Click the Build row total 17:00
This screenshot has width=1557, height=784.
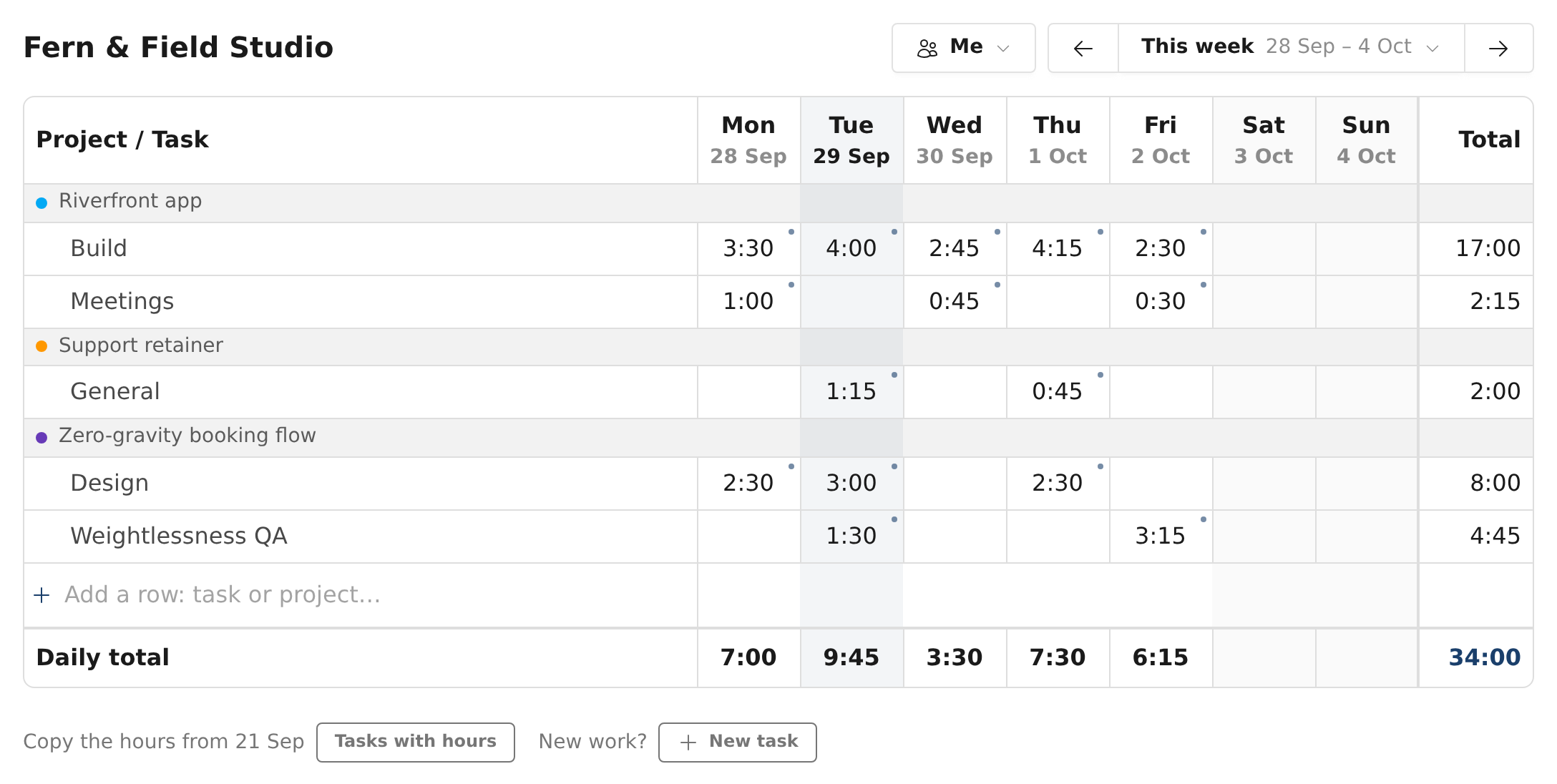tap(1488, 249)
